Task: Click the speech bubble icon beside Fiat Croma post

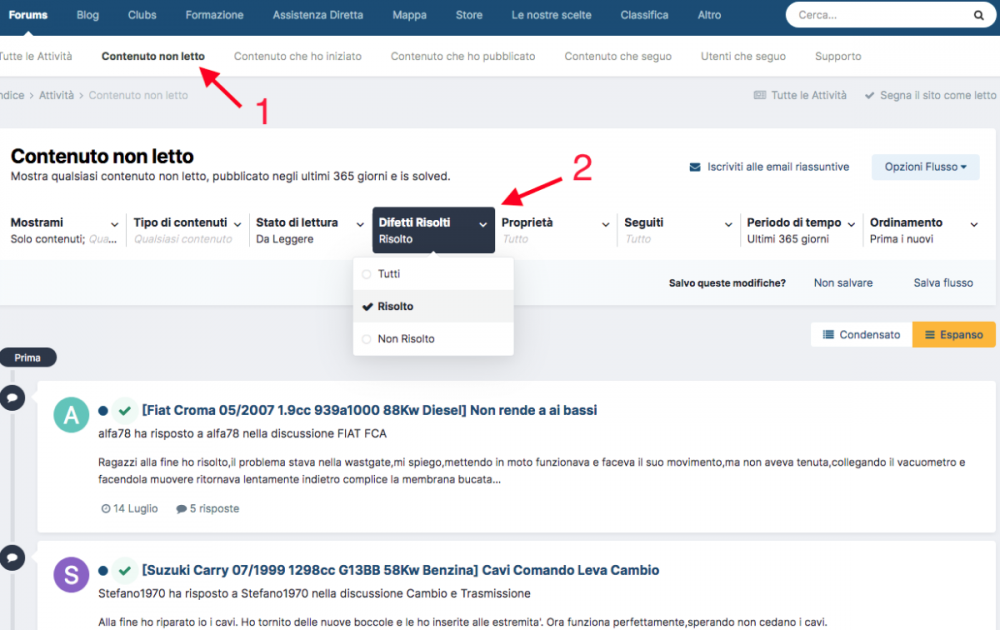Action: coord(12,397)
